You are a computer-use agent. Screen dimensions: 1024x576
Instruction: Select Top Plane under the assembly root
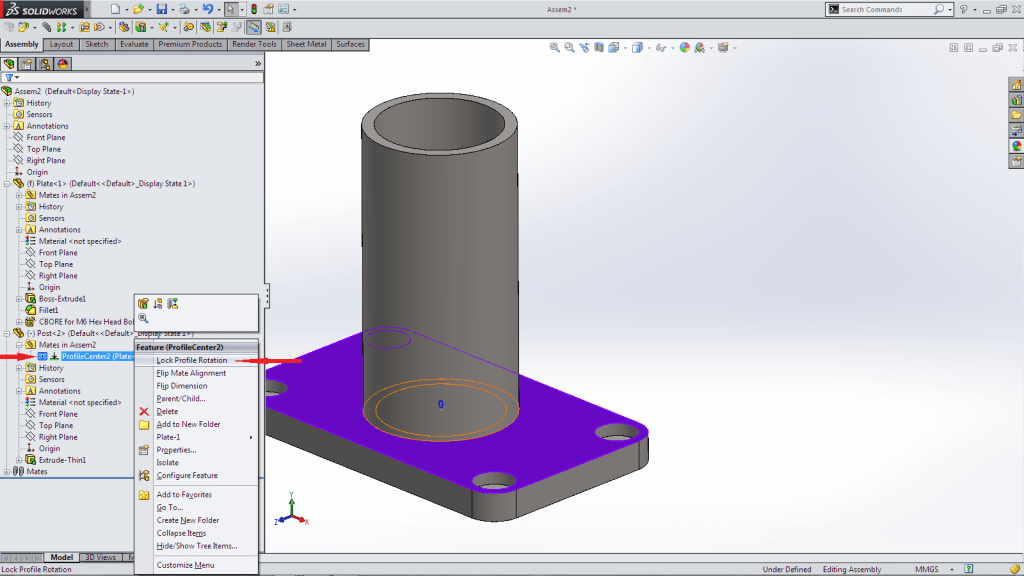[x=45, y=149]
